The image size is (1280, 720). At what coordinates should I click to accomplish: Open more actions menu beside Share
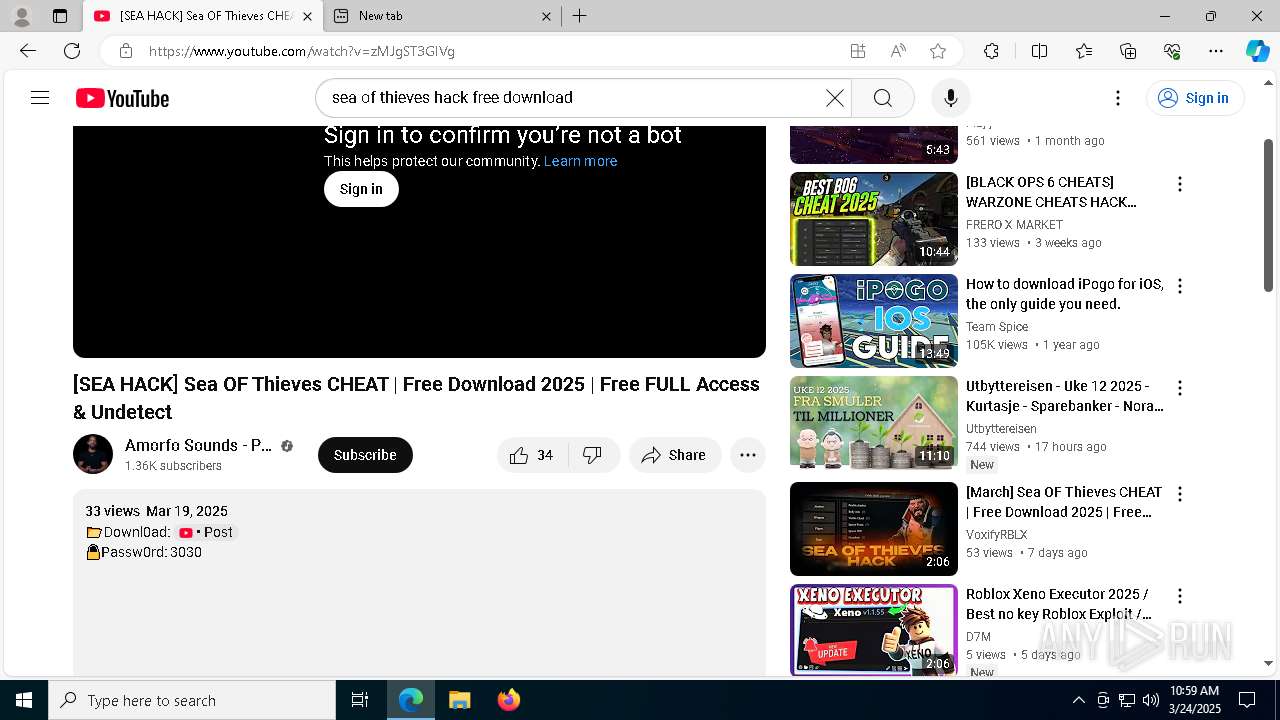click(x=748, y=455)
